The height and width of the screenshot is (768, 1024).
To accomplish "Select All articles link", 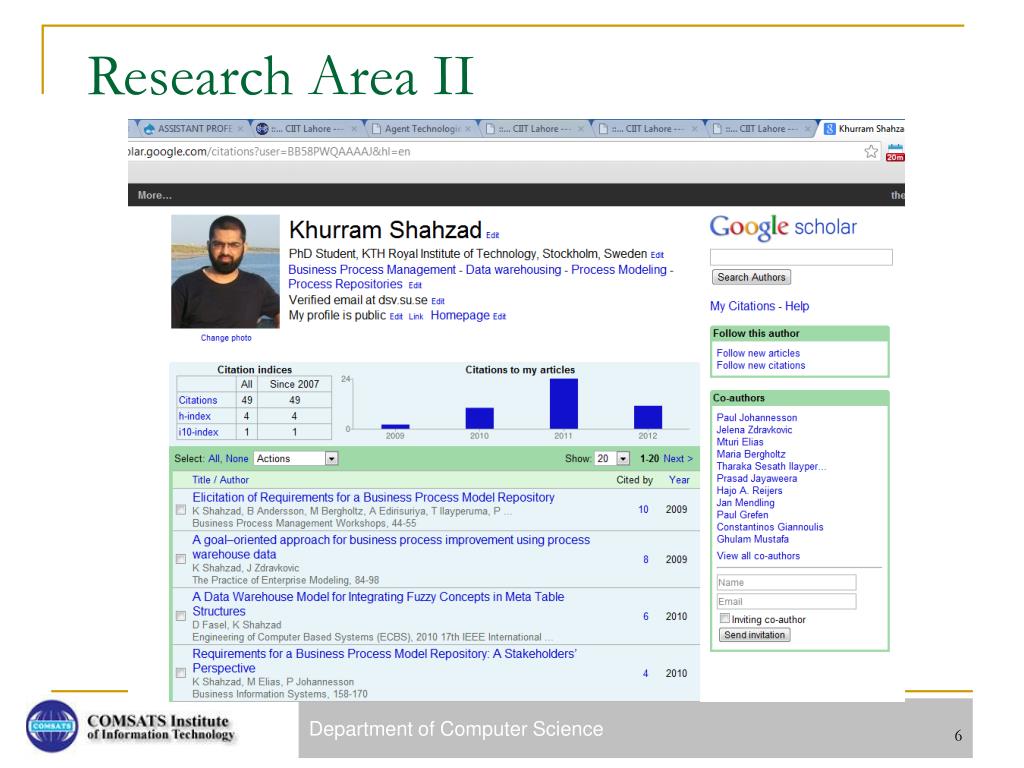I will (214, 458).
